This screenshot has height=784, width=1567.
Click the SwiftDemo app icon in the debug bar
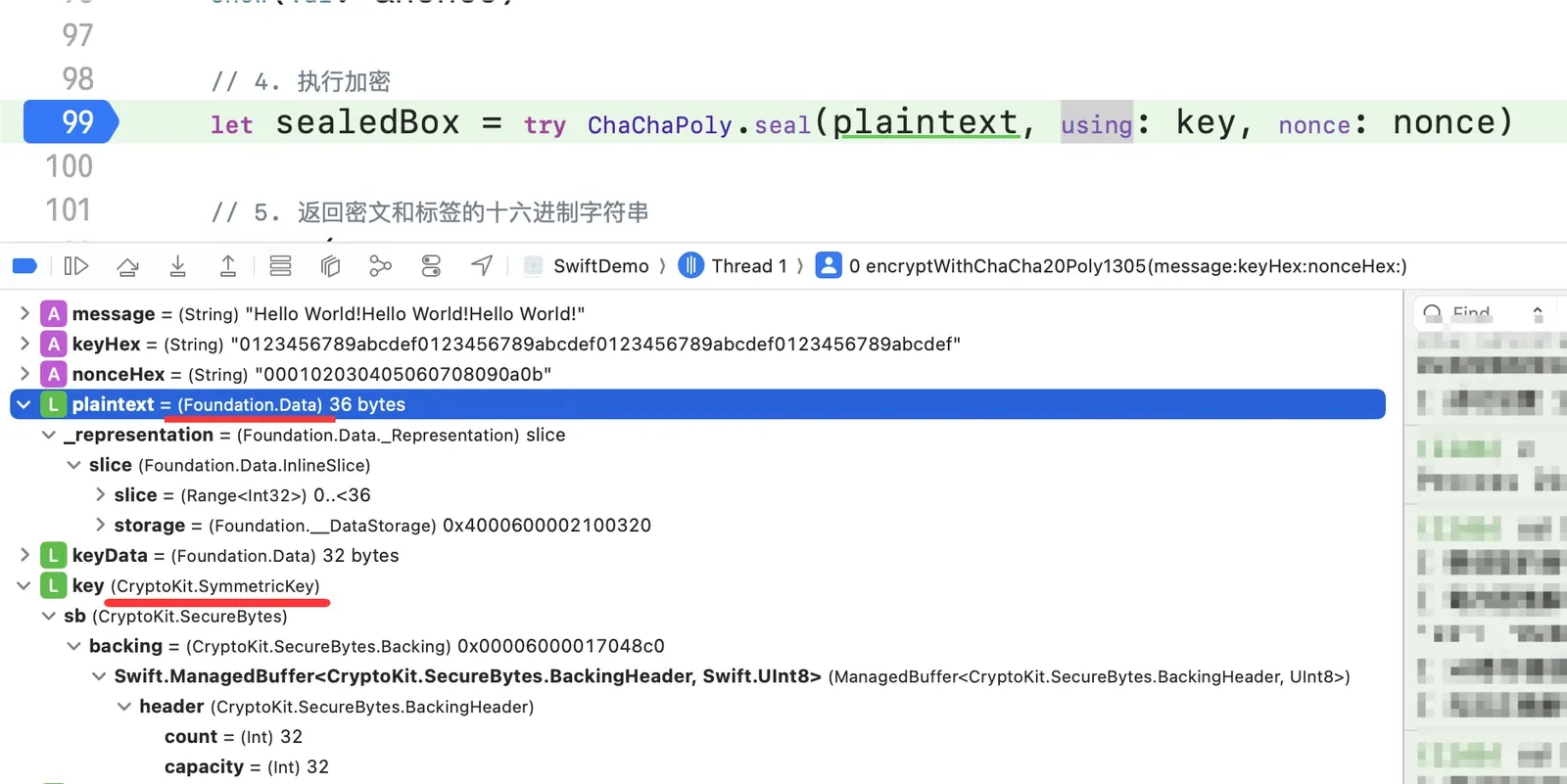(x=534, y=265)
